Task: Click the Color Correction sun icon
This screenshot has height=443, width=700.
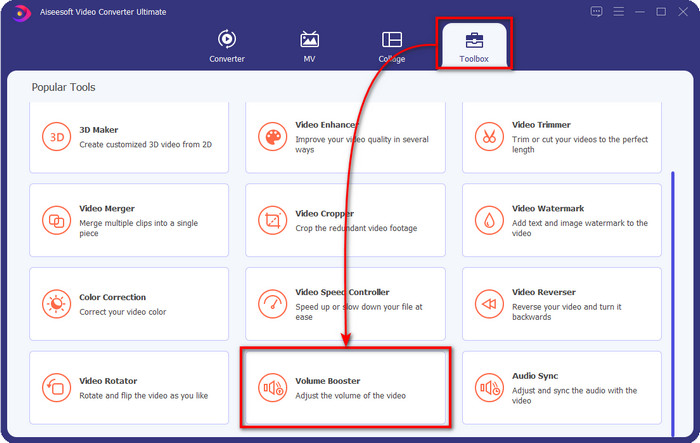Action: 56,304
